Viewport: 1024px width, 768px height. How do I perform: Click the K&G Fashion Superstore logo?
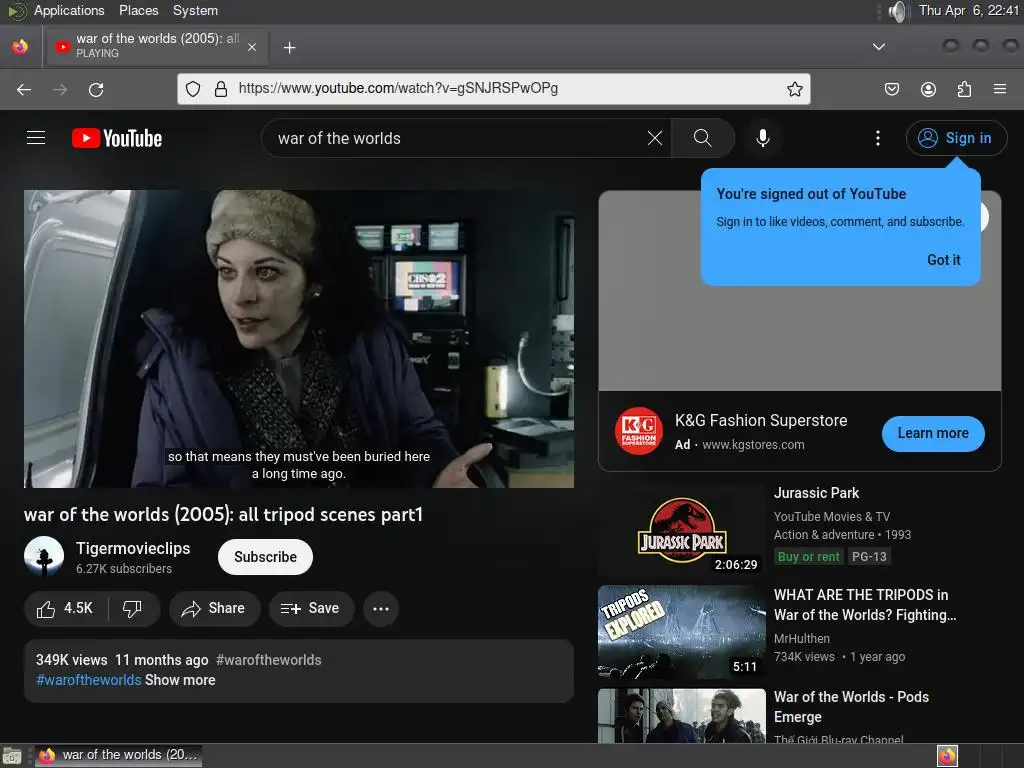[x=638, y=431]
